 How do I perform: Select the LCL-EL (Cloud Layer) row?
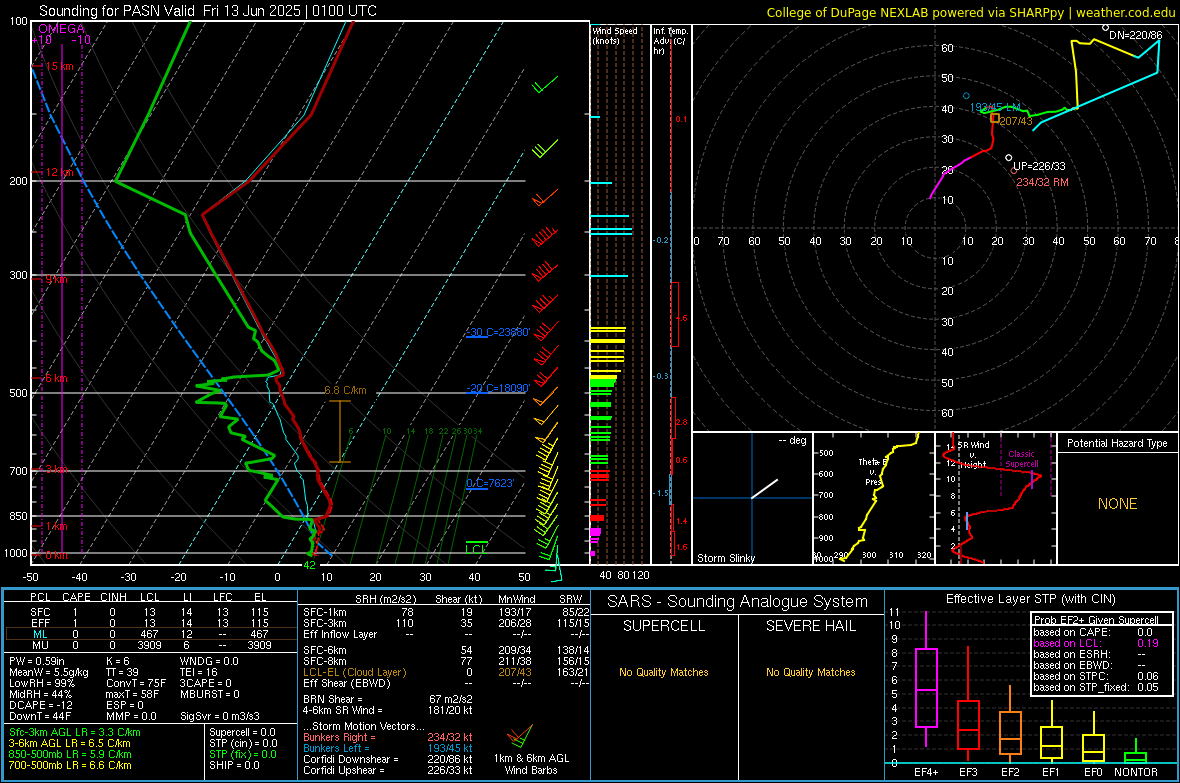446,672
